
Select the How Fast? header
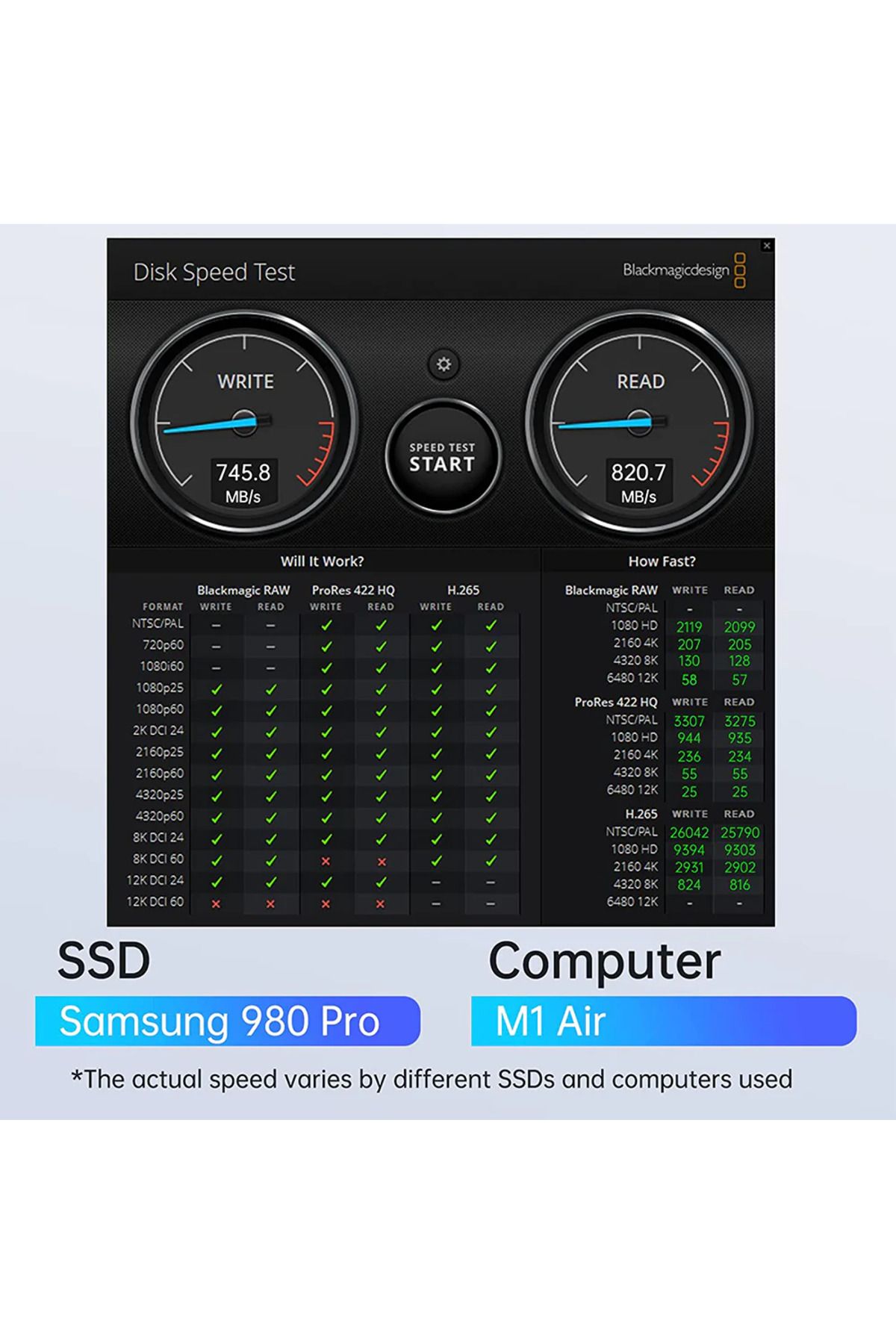pos(662,561)
